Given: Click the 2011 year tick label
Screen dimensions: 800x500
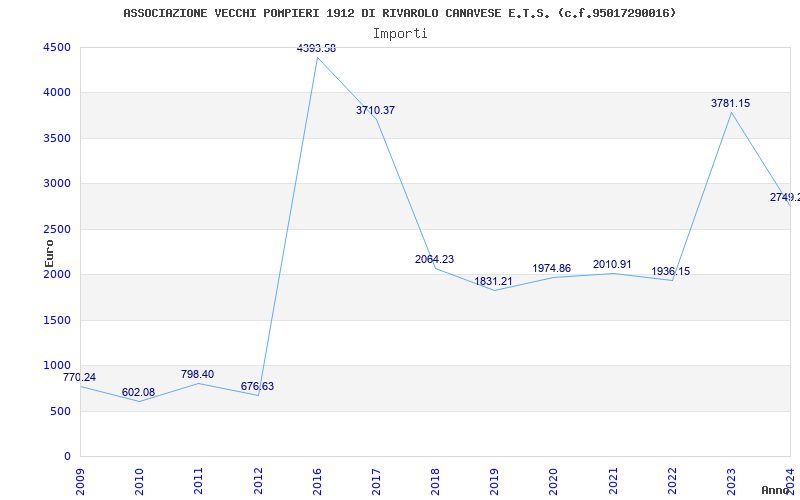Looking at the screenshot, I should (x=198, y=481).
